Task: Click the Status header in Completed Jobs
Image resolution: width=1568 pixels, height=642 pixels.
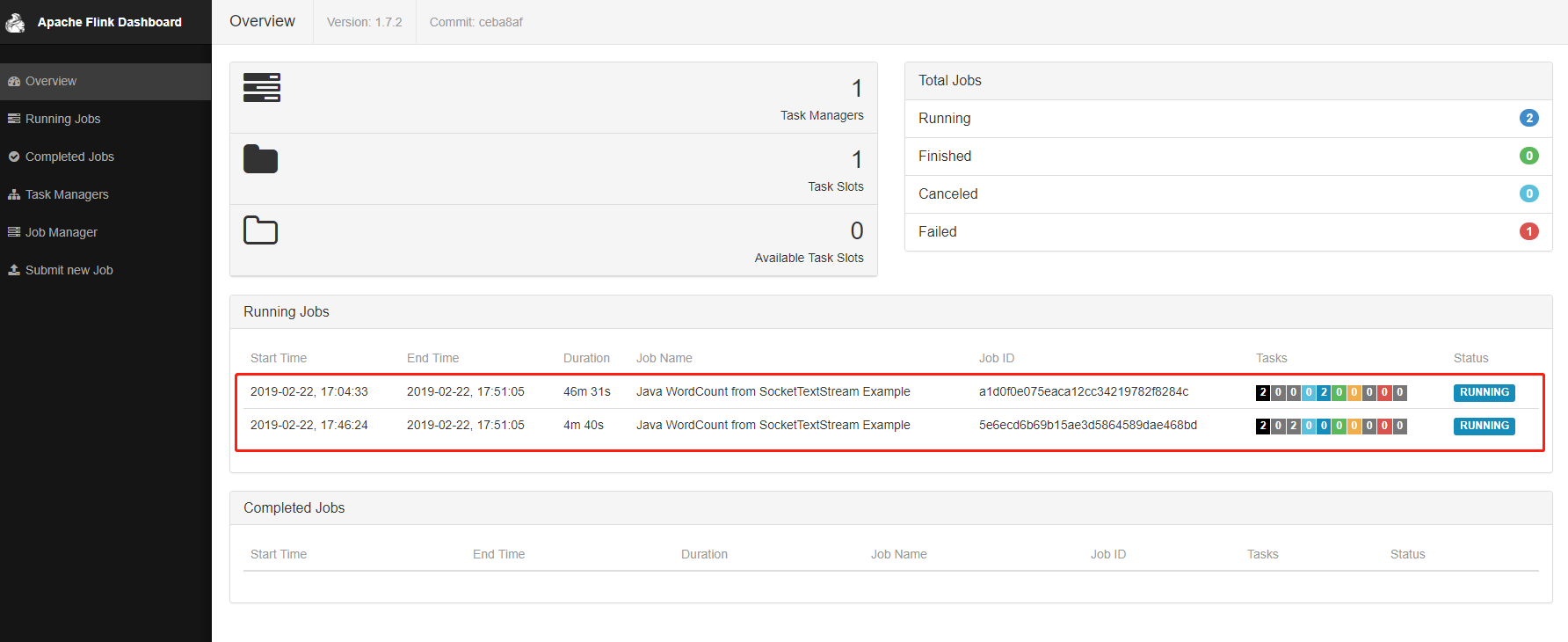Action: 1407,554
